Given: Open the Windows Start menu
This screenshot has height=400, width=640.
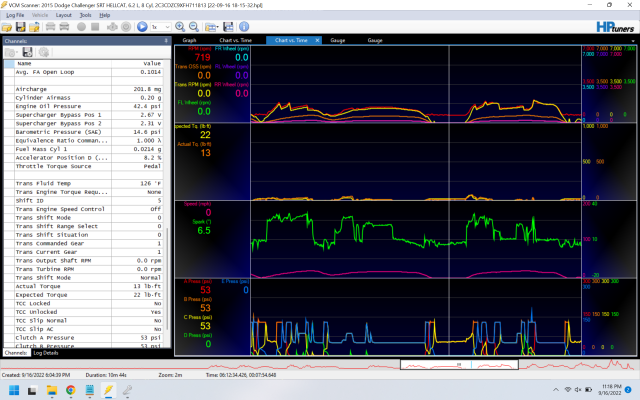Looking at the screenshot, I should click(14, 390).
